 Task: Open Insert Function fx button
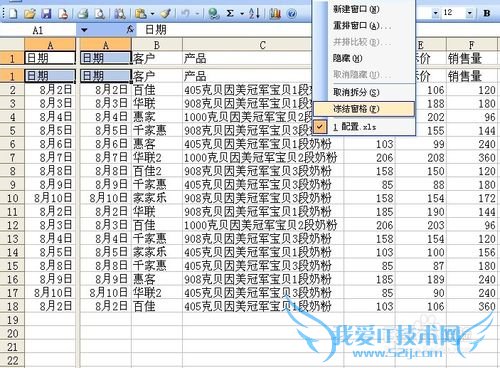click(x=130, y=30)
